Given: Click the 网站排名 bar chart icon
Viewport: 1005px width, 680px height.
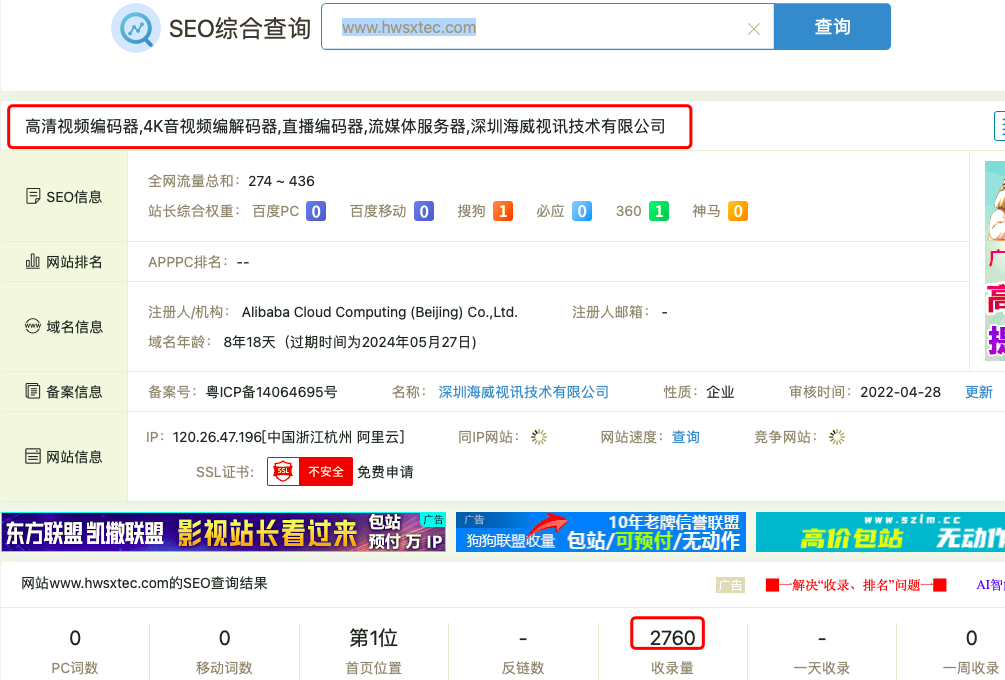Looking at the screenshot, I should click(33, 262).
